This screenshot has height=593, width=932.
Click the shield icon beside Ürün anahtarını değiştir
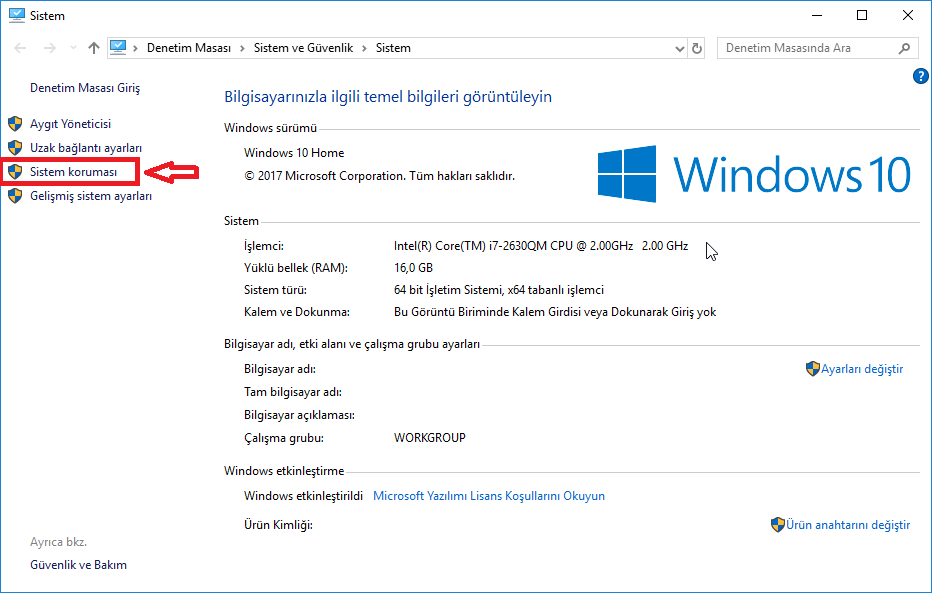tap(776, 524)
